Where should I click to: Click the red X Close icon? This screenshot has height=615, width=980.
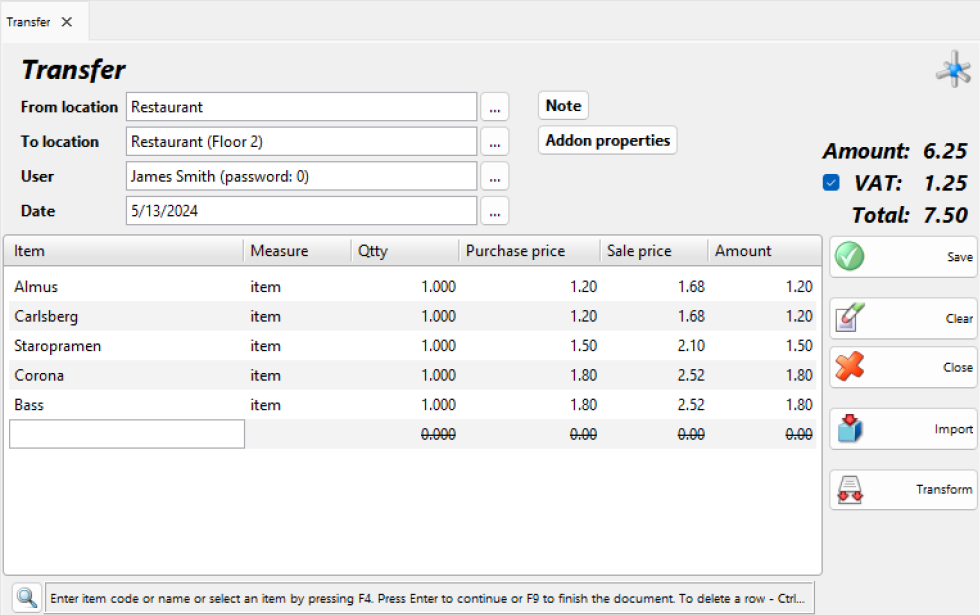(849, 366)
